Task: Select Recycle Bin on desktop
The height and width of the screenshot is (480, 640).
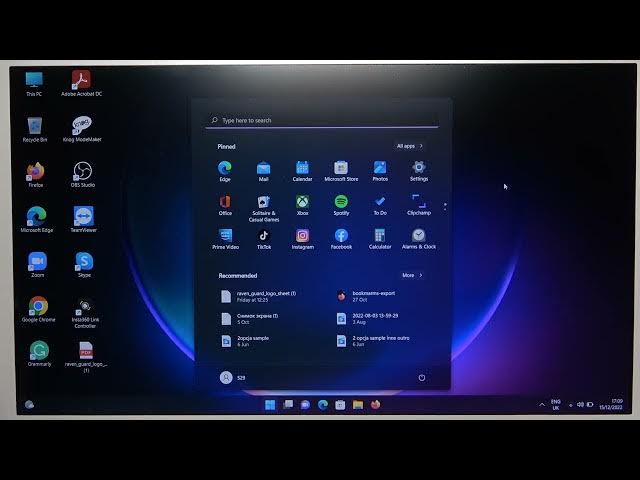Action: coord(35,129)
